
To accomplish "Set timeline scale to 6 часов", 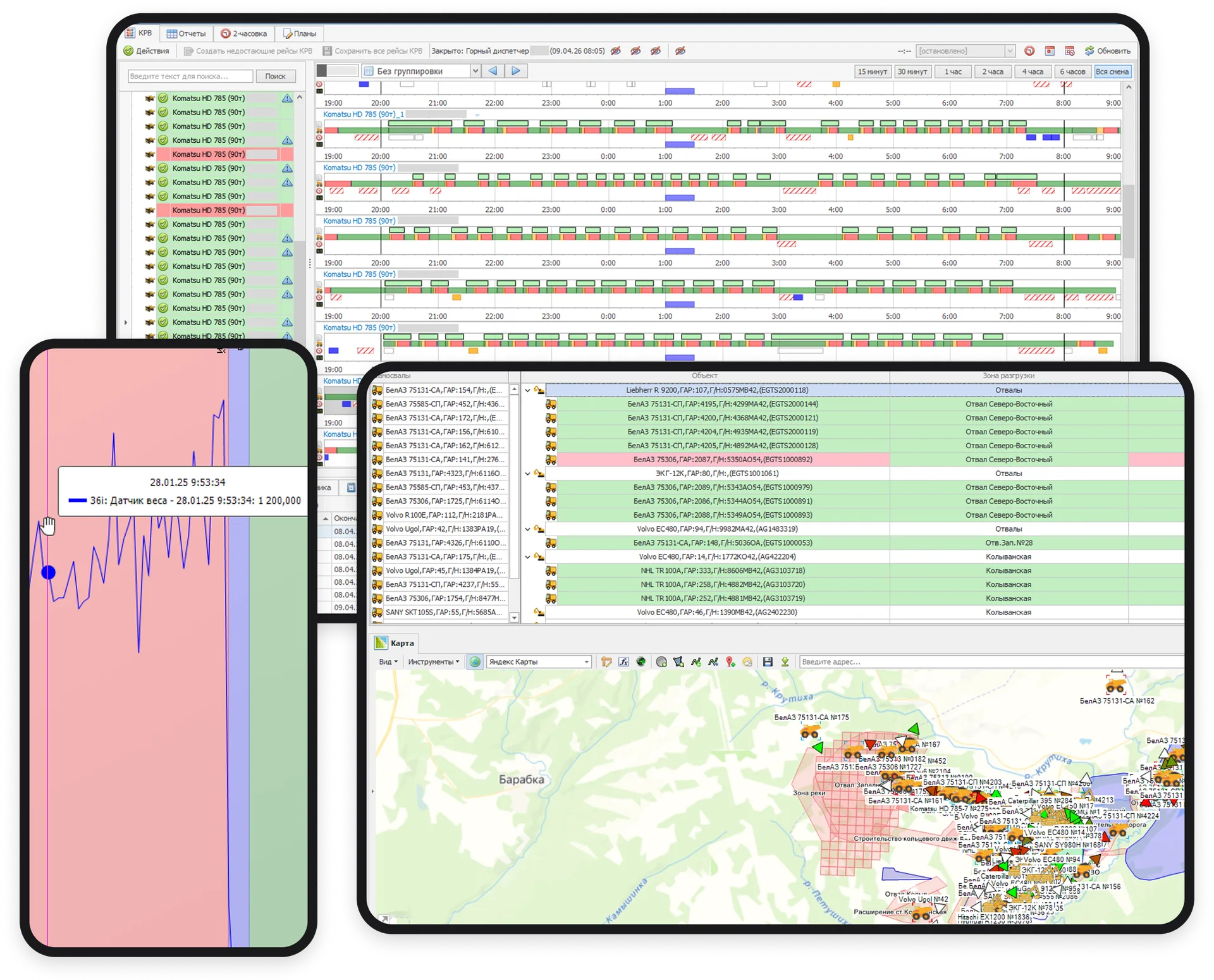I will (1072, 72).
